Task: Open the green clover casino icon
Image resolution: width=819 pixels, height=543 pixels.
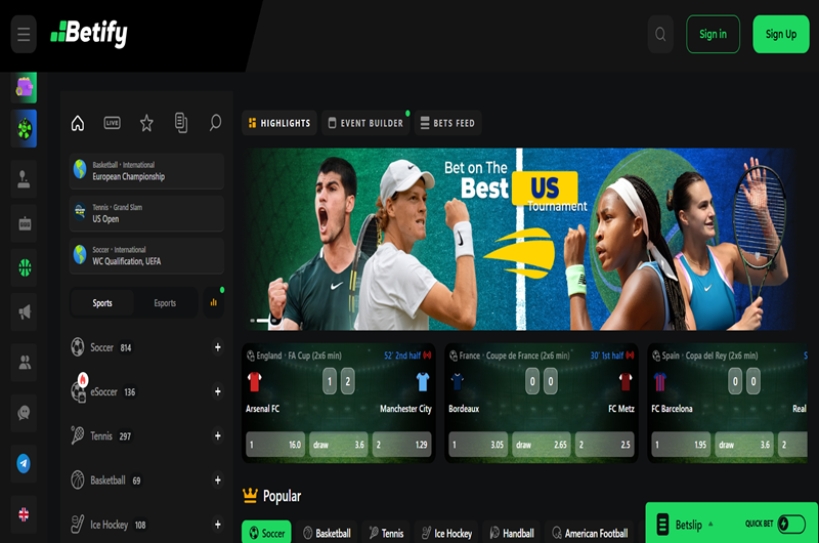Action: click(24, 128)
